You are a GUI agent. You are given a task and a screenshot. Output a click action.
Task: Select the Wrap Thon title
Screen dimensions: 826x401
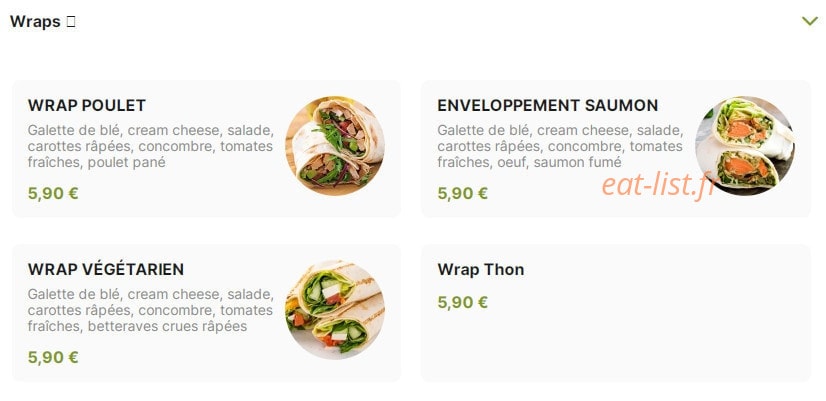point(481,270)
